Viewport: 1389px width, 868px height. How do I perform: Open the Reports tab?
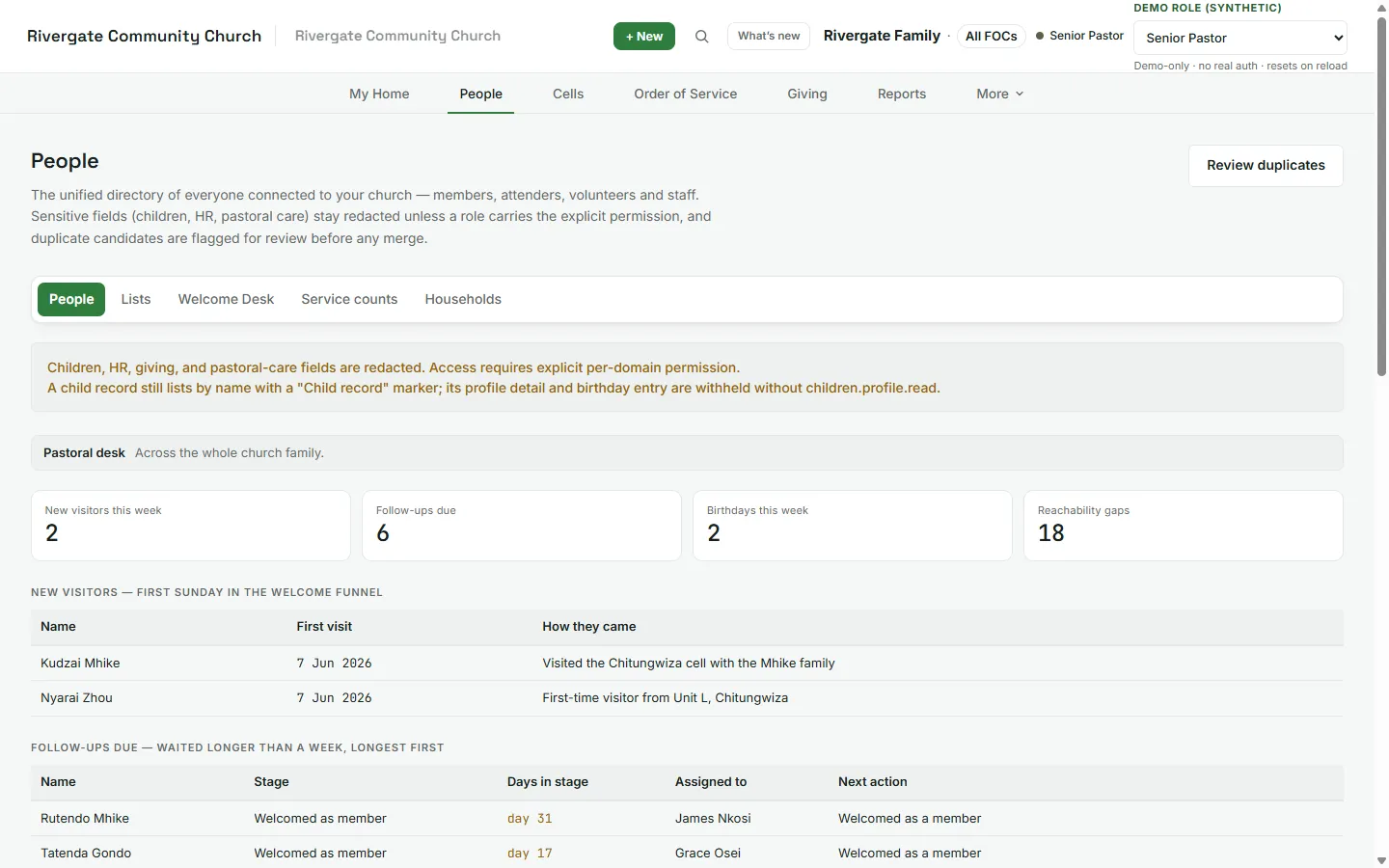click(902, 94)
